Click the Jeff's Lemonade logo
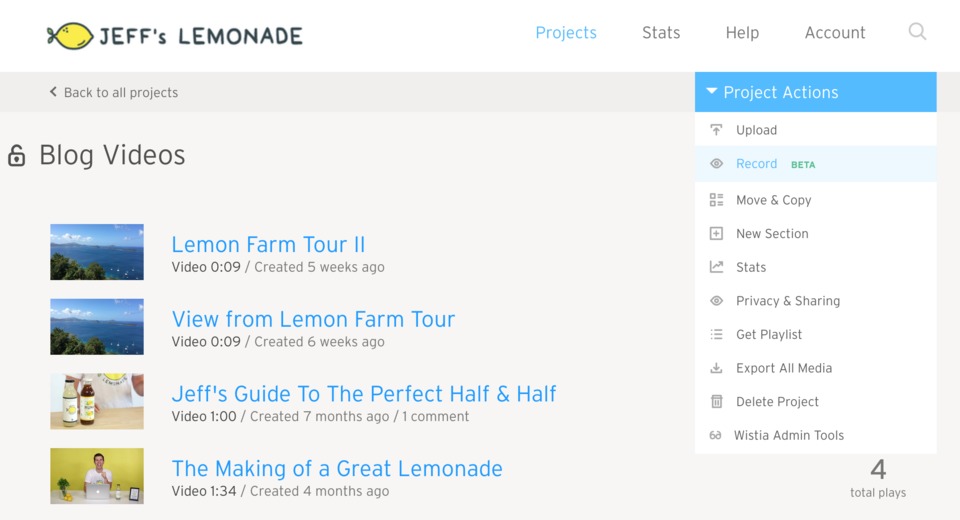The height and width of the screenshot is (520, 960). click(x=174, y=36)
